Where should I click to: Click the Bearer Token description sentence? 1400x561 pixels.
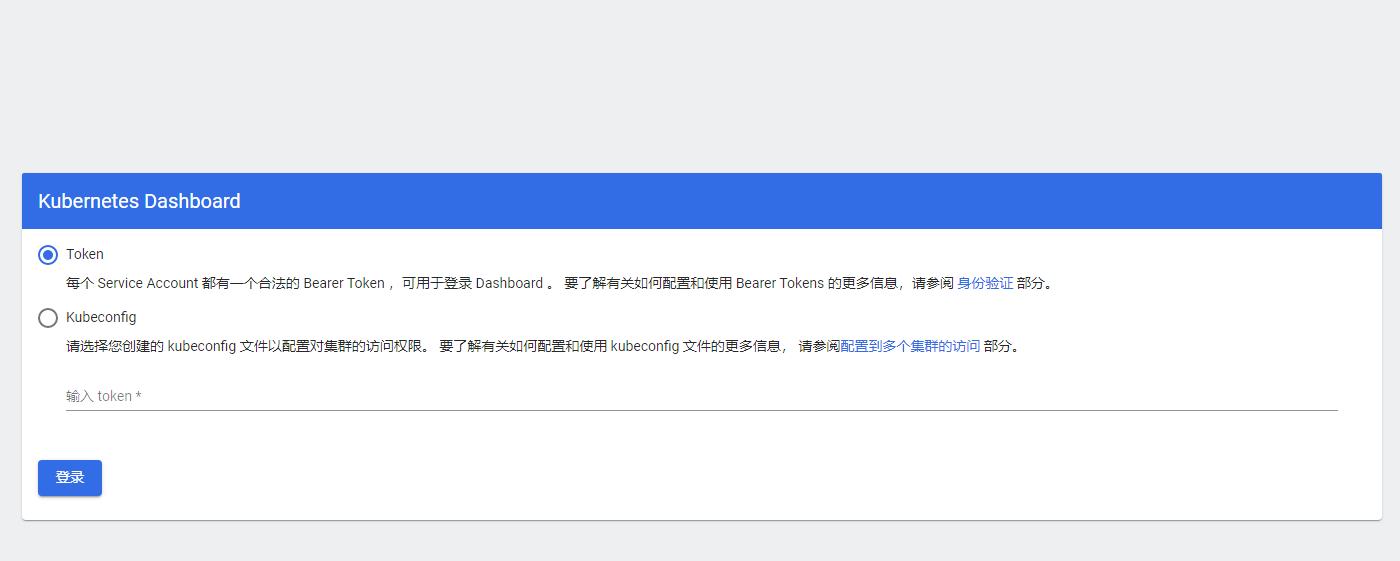(x=560, y=283)
